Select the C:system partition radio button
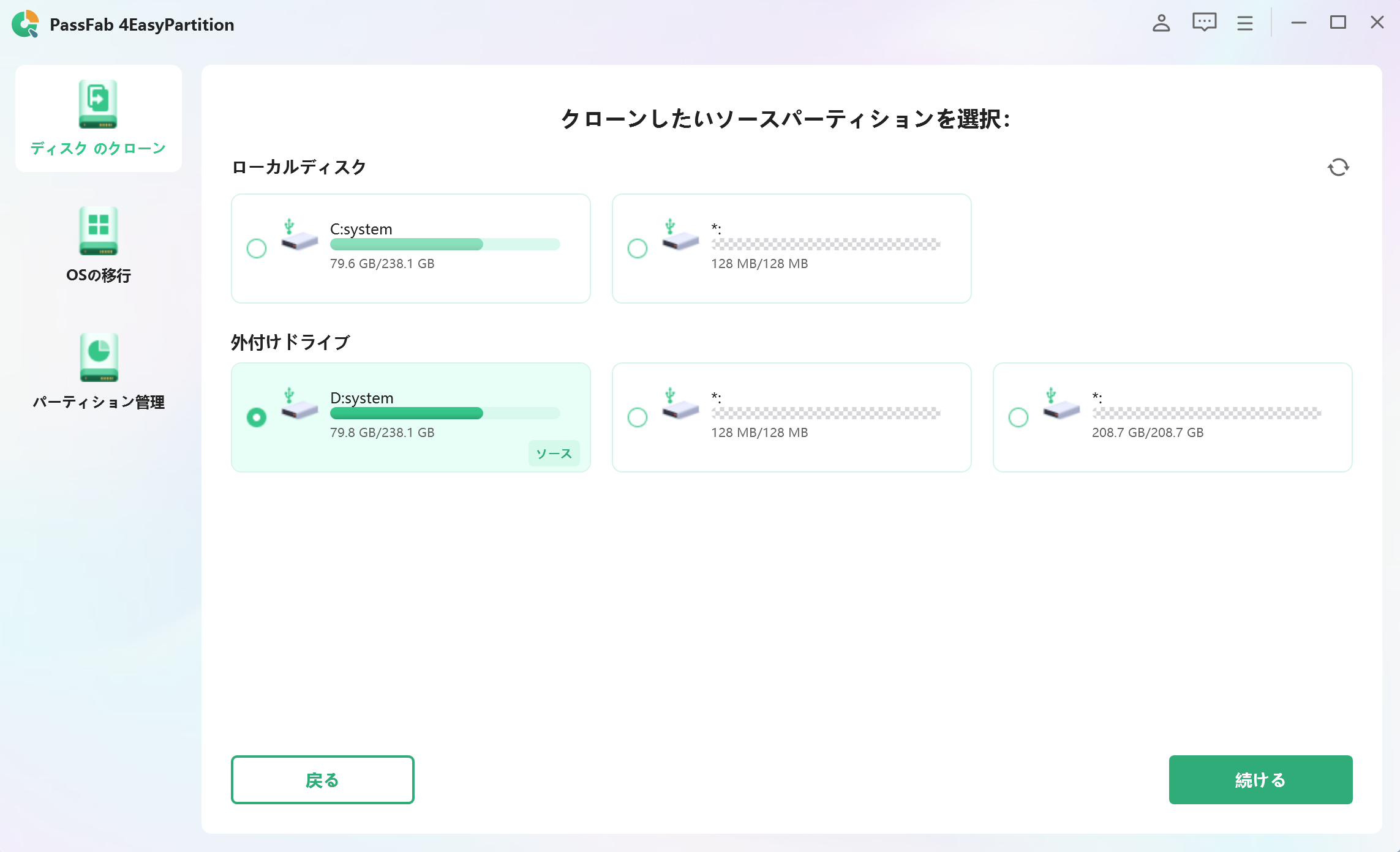 [x=257, y=248]
